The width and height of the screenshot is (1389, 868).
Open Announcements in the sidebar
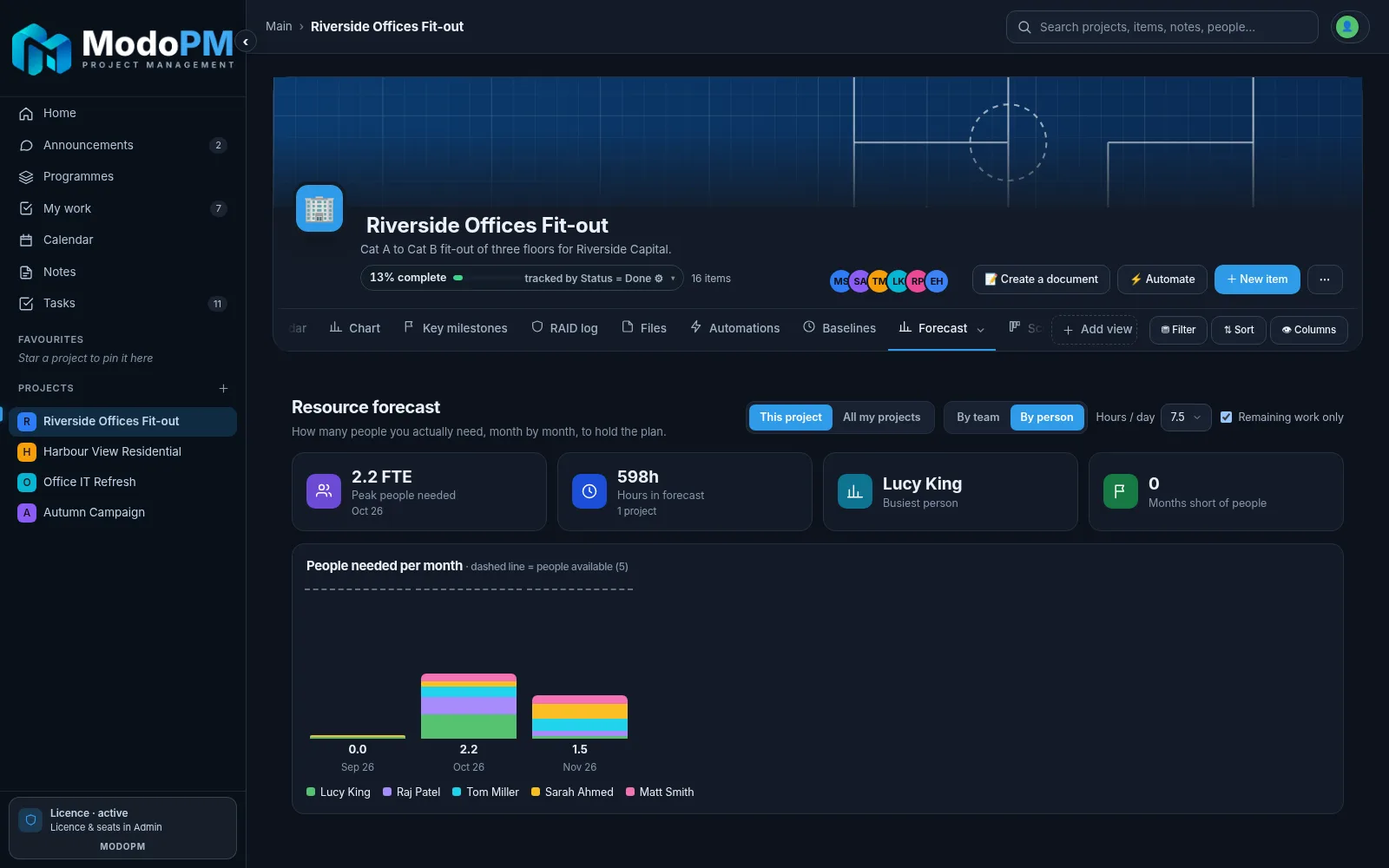coord(122,145)
